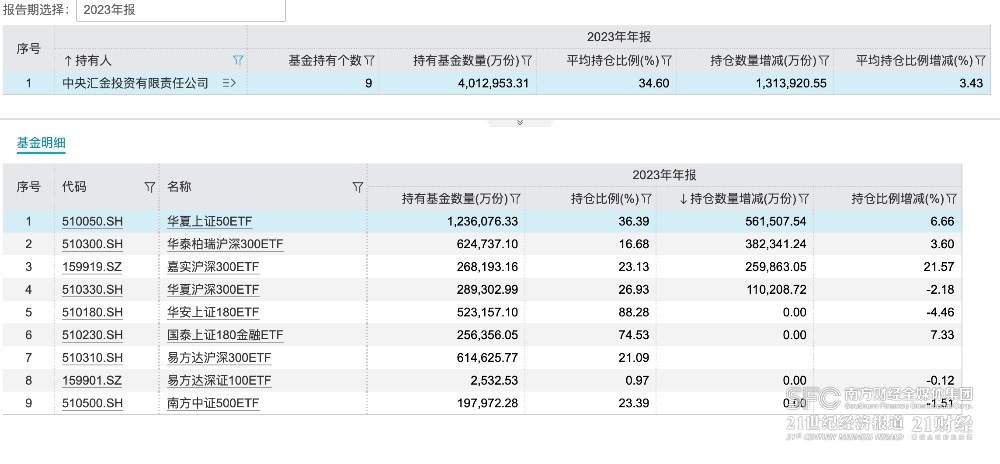Filter the 持仓比例(%) column
Image resolution: width=1000 pixels, height=464 pixels.
pos(646,199)
